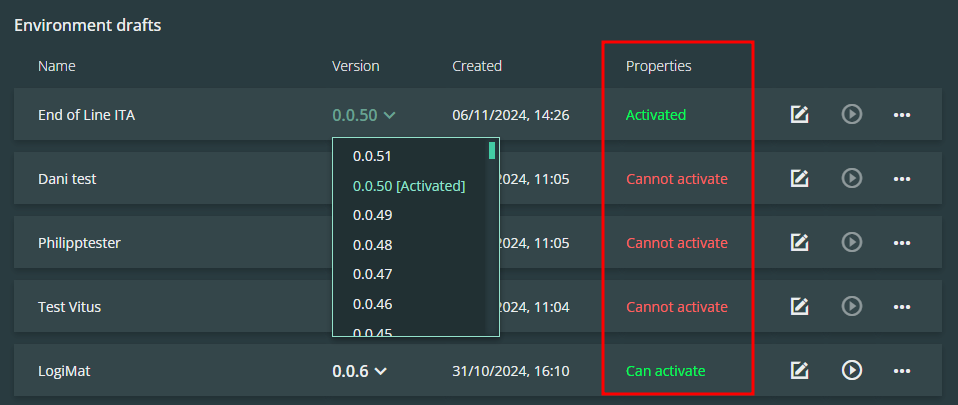The image size is (958, 405).
Task: Click Cannot activate status for Test Vitus
Action: pyautogui.click(x=676, y=307)
